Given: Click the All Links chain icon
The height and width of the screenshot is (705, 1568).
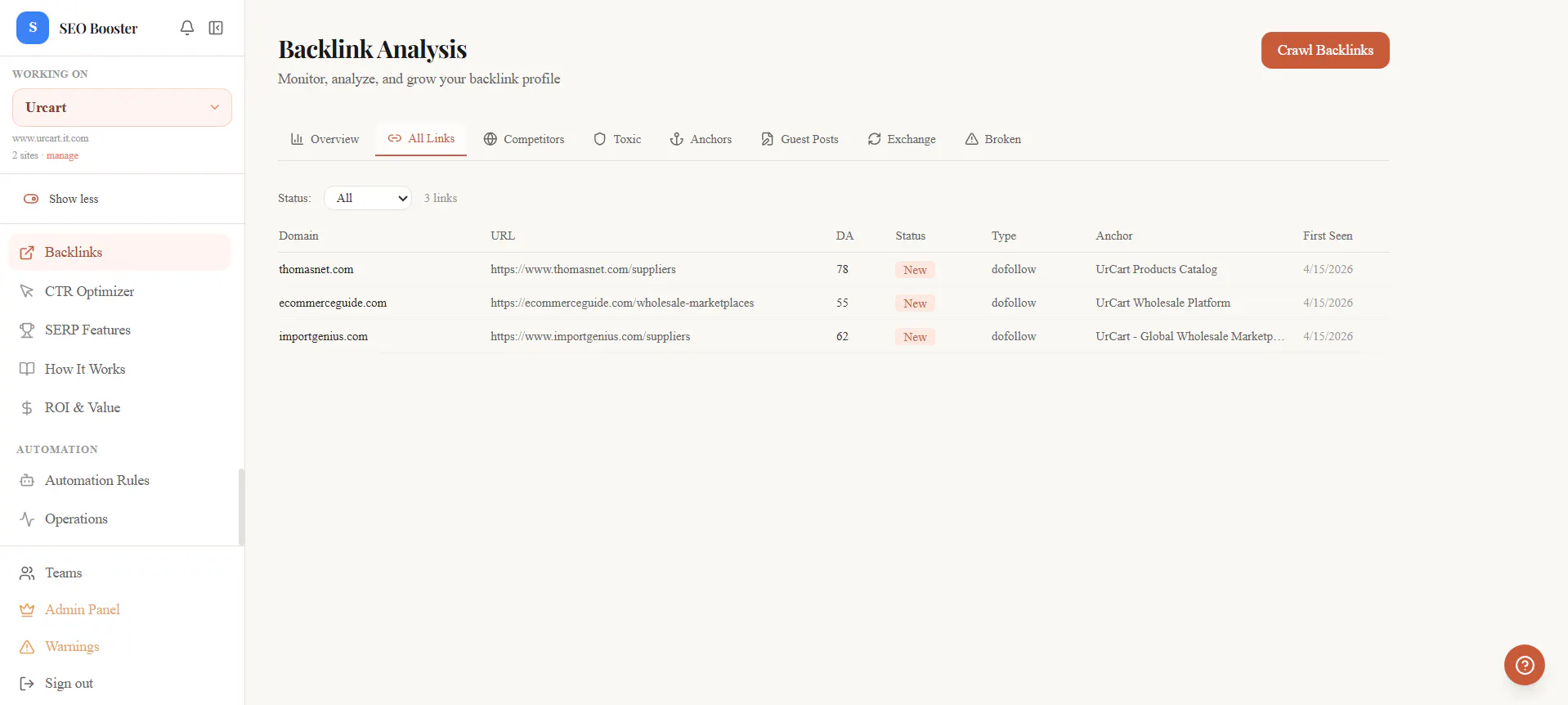Looking at the screenshot, I should (395, 138).
